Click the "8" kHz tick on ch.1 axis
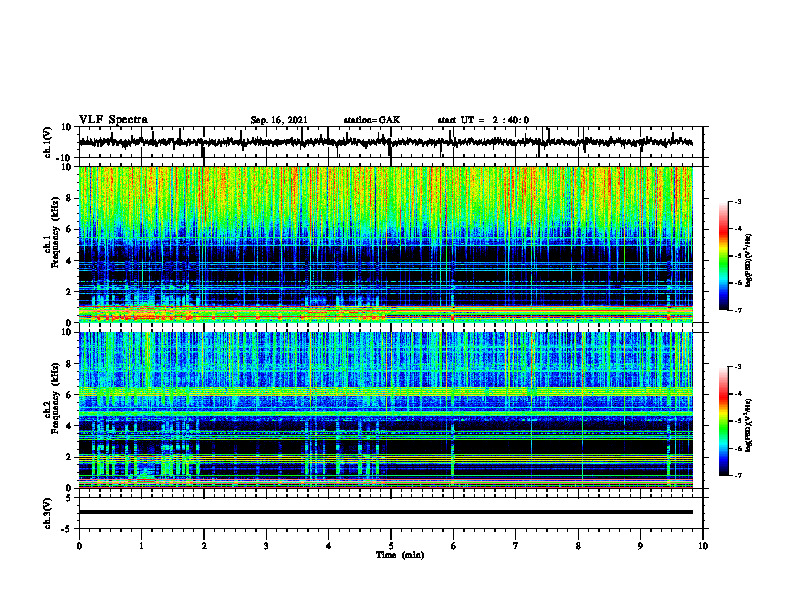This screenshot has width=792, height=612. (69, 198)
